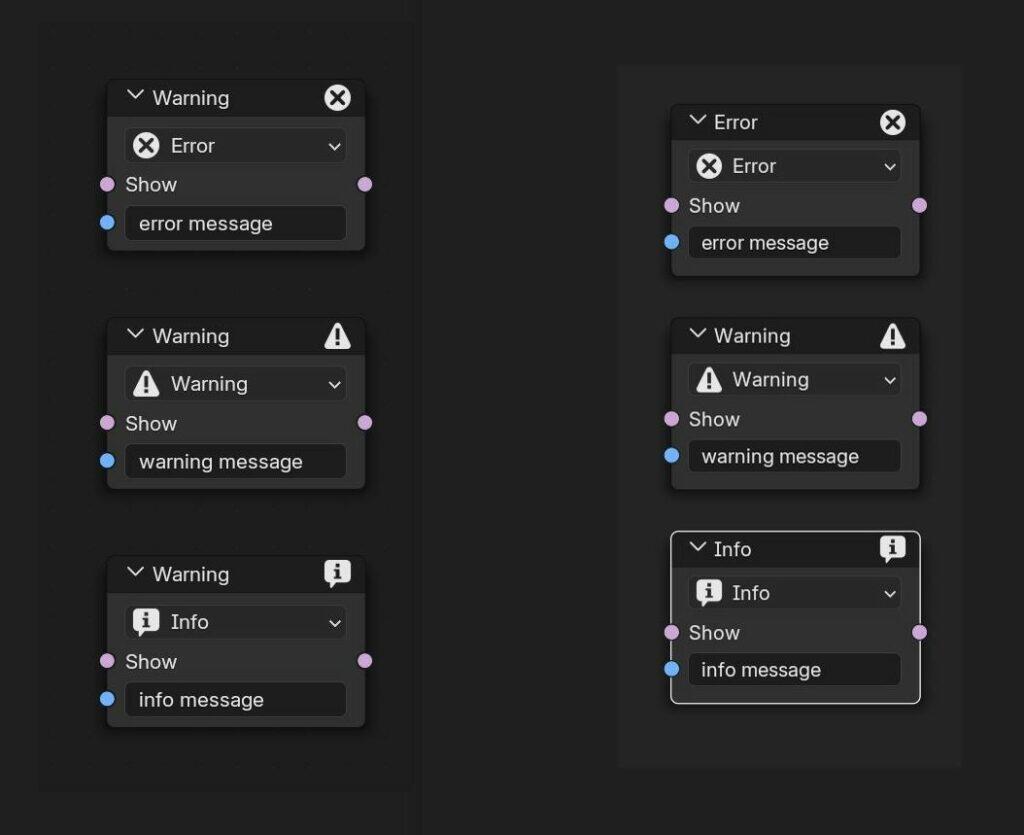Open the Info dropdown in the bottom-left node
This screenshot has height=835, width=1024.
[x=235, y=622]
